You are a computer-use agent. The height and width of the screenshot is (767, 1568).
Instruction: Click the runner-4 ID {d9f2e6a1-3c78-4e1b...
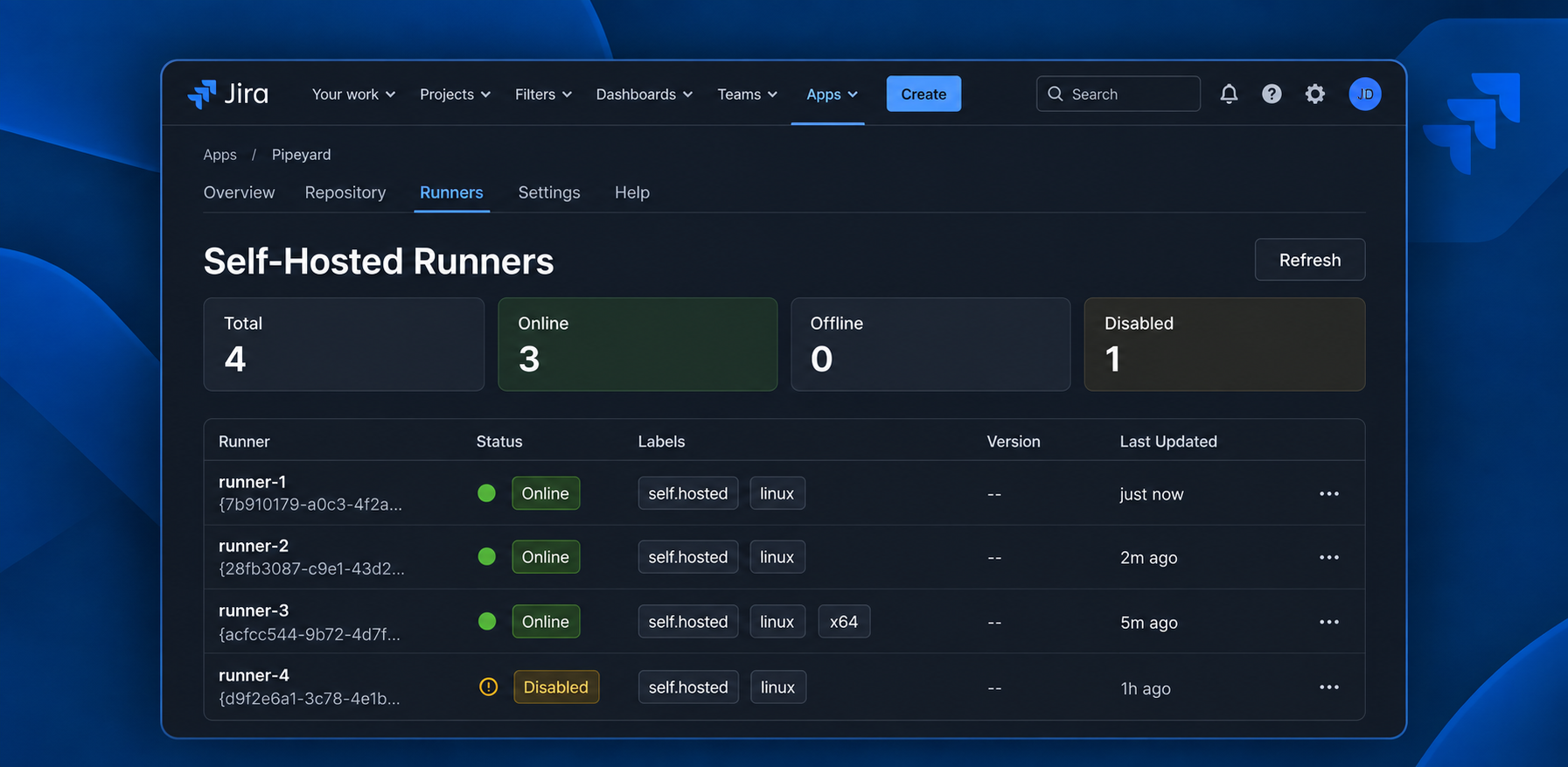click(x=310, y=699)
